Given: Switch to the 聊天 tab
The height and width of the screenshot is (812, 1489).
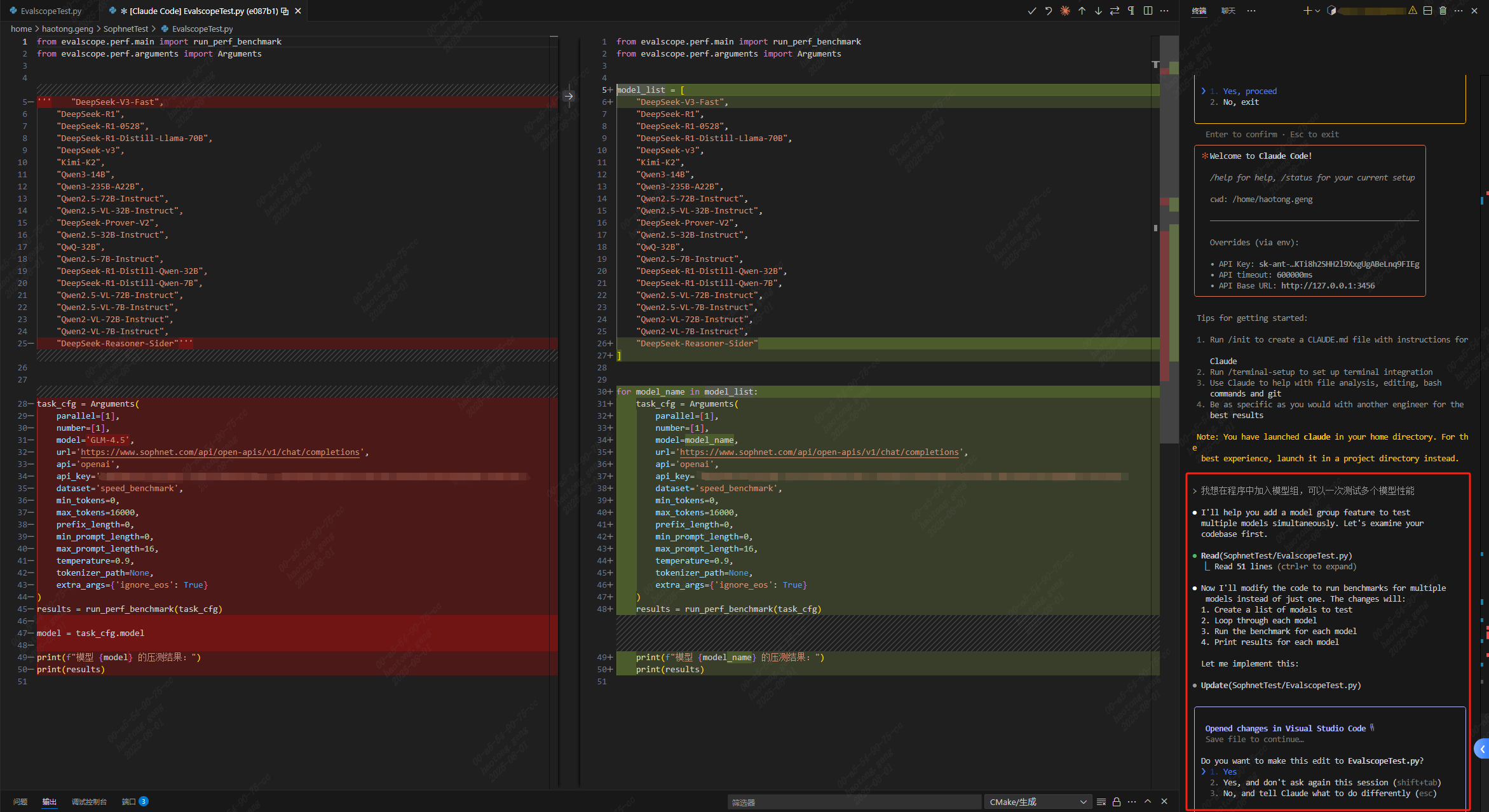Looking at the screenshot, I should (x=1228, y=11).
